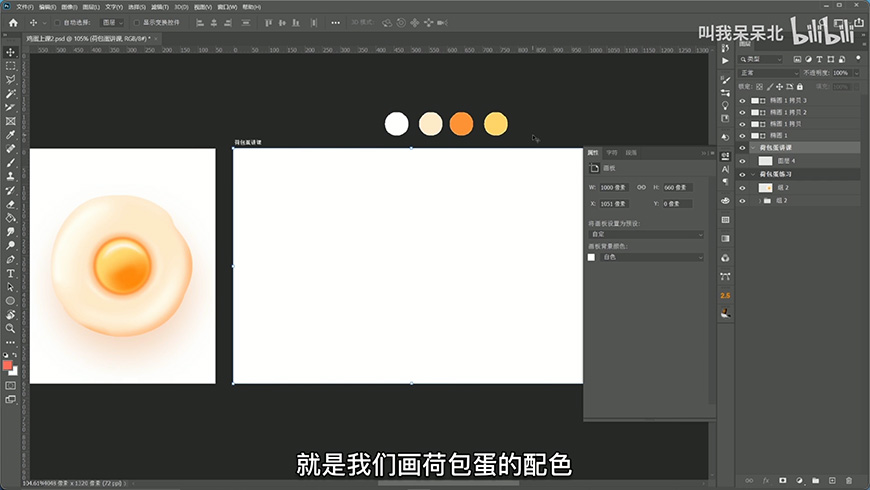The width and height of the screenshot is (870, 490).
Task: Delete layer using trash icon
Action: coord(848,481)
